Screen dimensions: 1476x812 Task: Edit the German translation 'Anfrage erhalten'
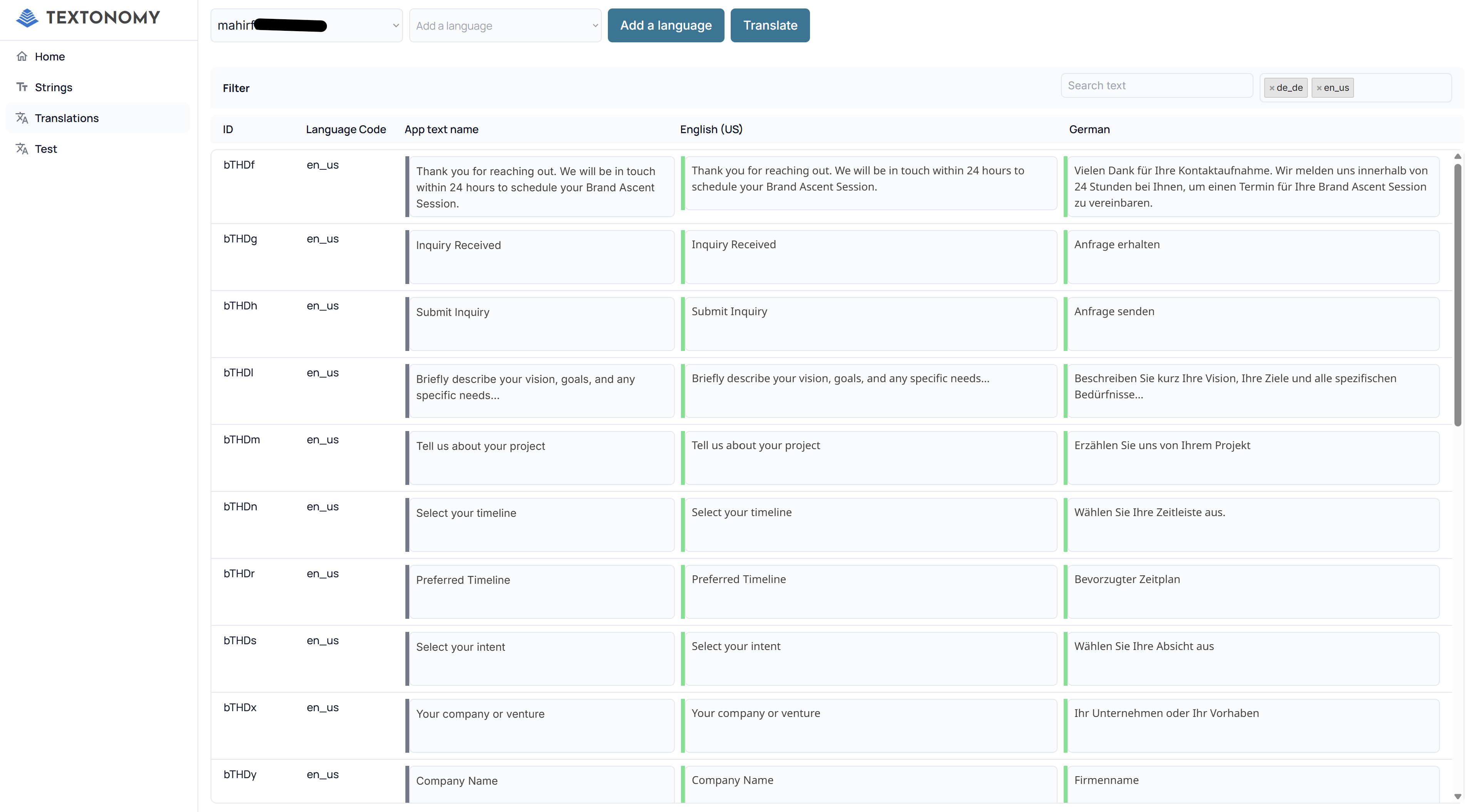click(x=1252, y=257)
